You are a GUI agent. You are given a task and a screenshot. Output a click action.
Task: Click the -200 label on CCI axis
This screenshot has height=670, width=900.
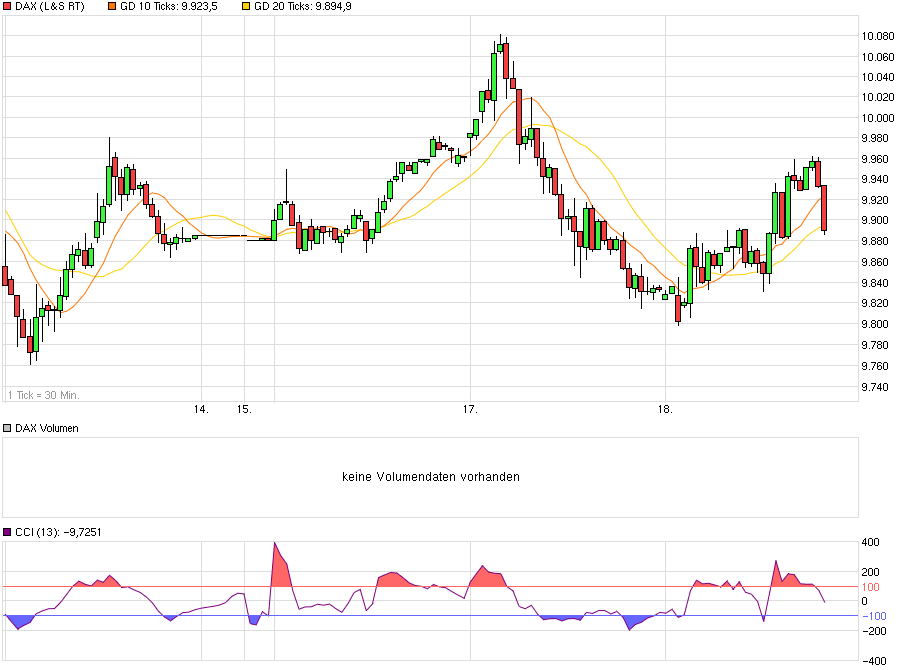874,631
